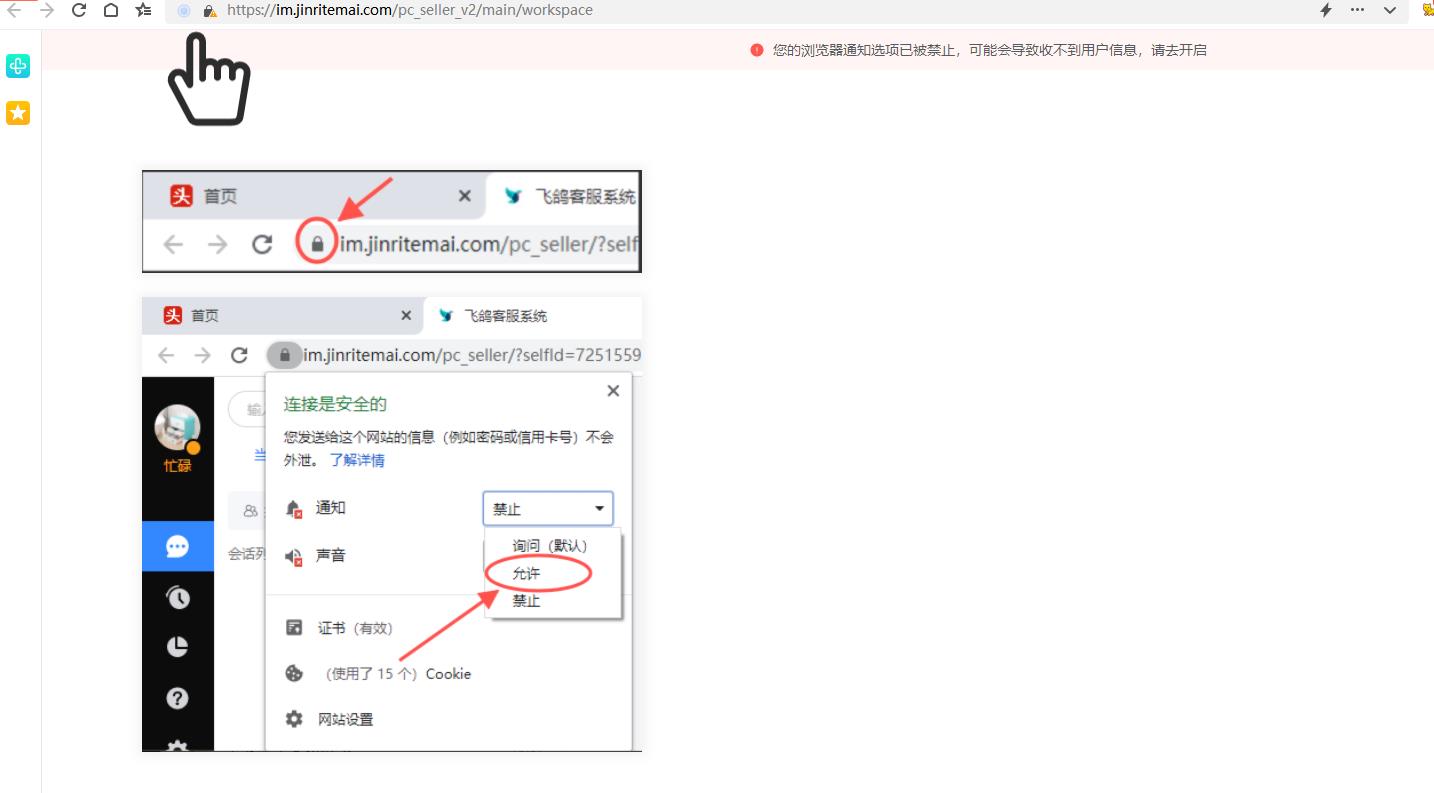The width and height of the screenshot is (1434, 793).
Task: Go to the browser home page icon
Action: tap(111, 10)
